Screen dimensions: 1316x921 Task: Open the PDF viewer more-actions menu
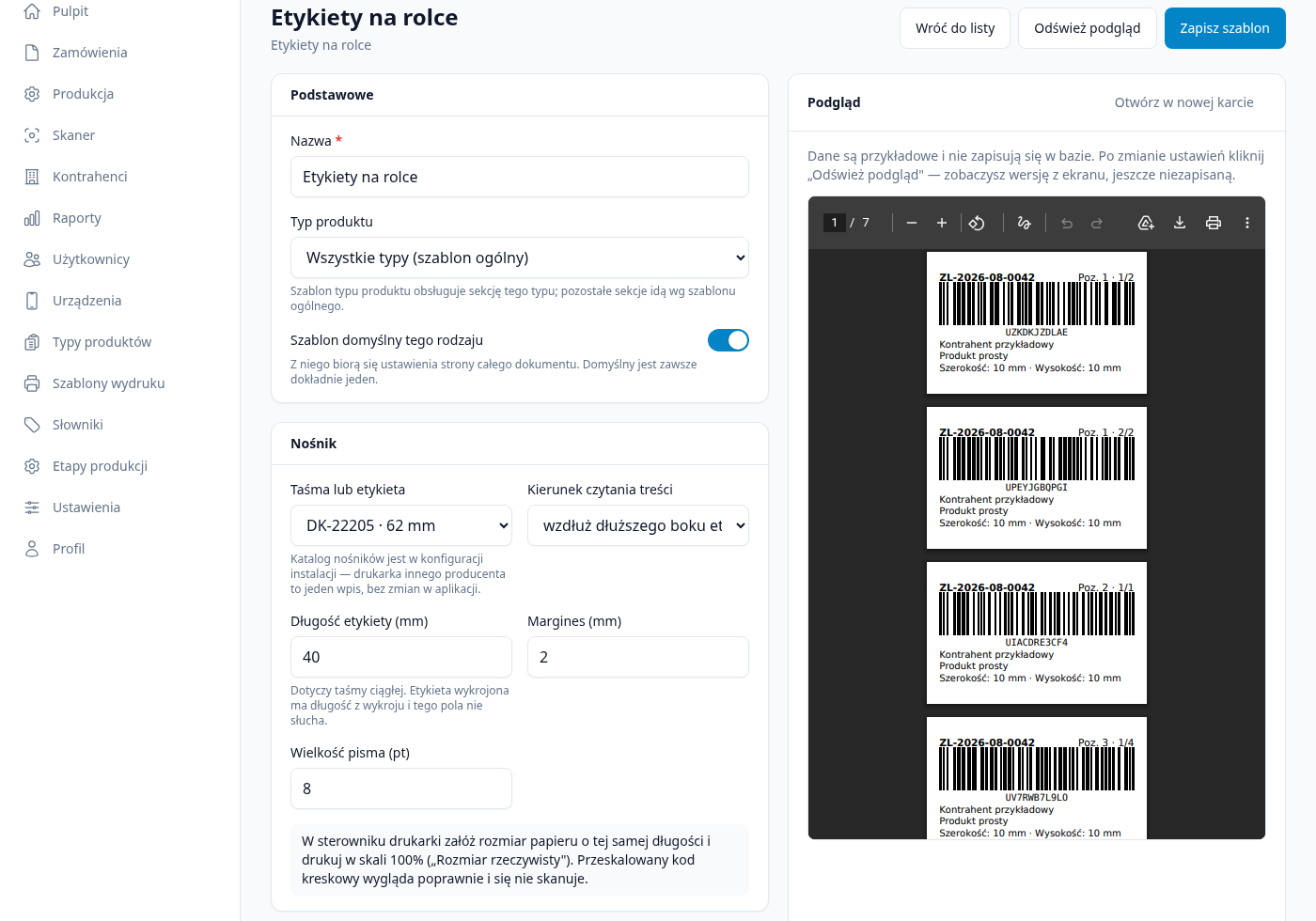coord(1247,223)
